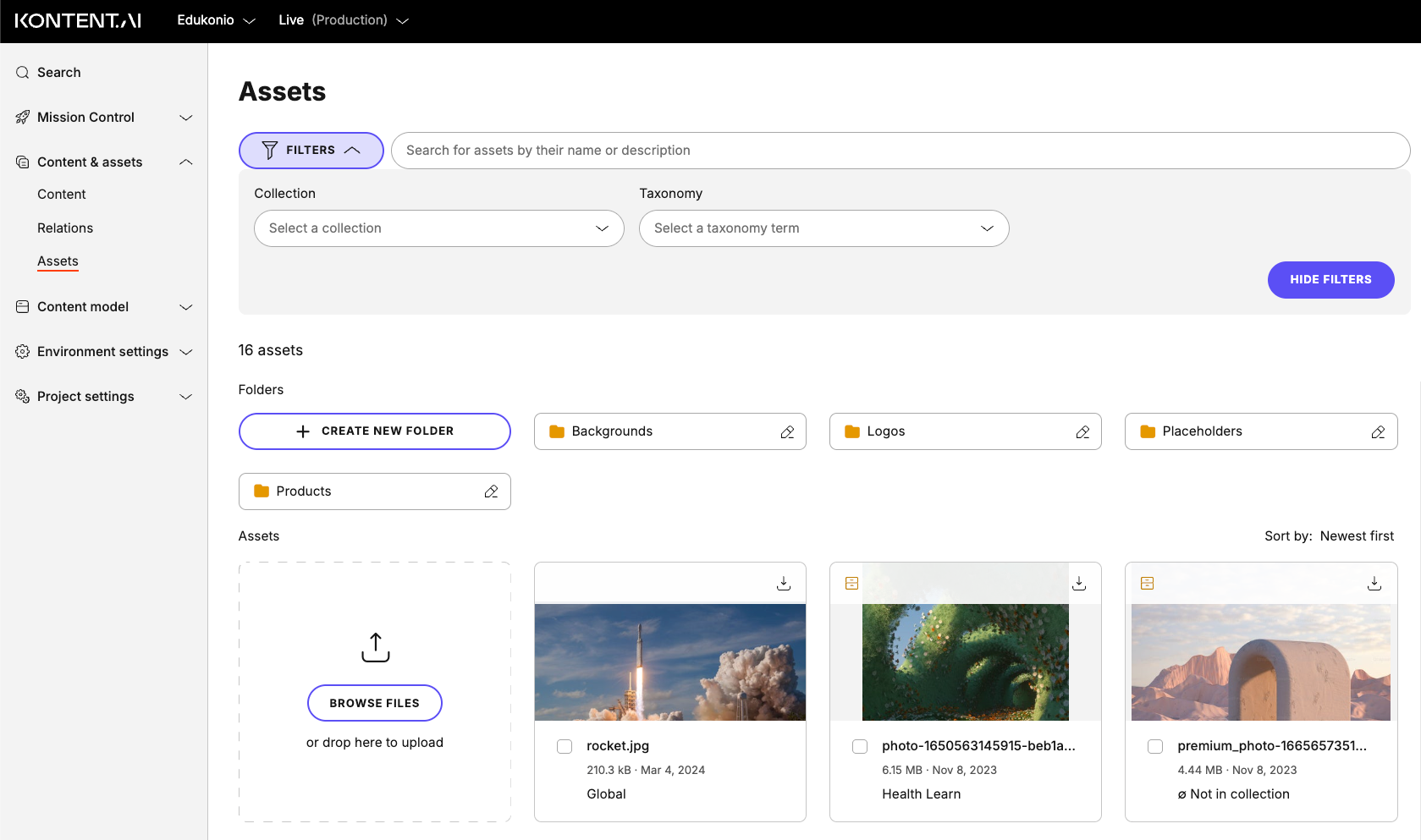Tick the premium_photo asset checkbox
This screenshot has width=1421, height=840.
(1155, 746)
